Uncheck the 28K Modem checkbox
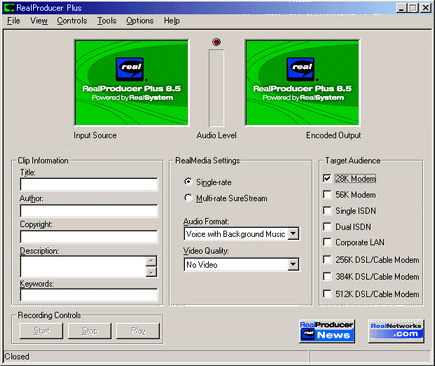Screen dimensions: 435x366 tap(327, 178)
